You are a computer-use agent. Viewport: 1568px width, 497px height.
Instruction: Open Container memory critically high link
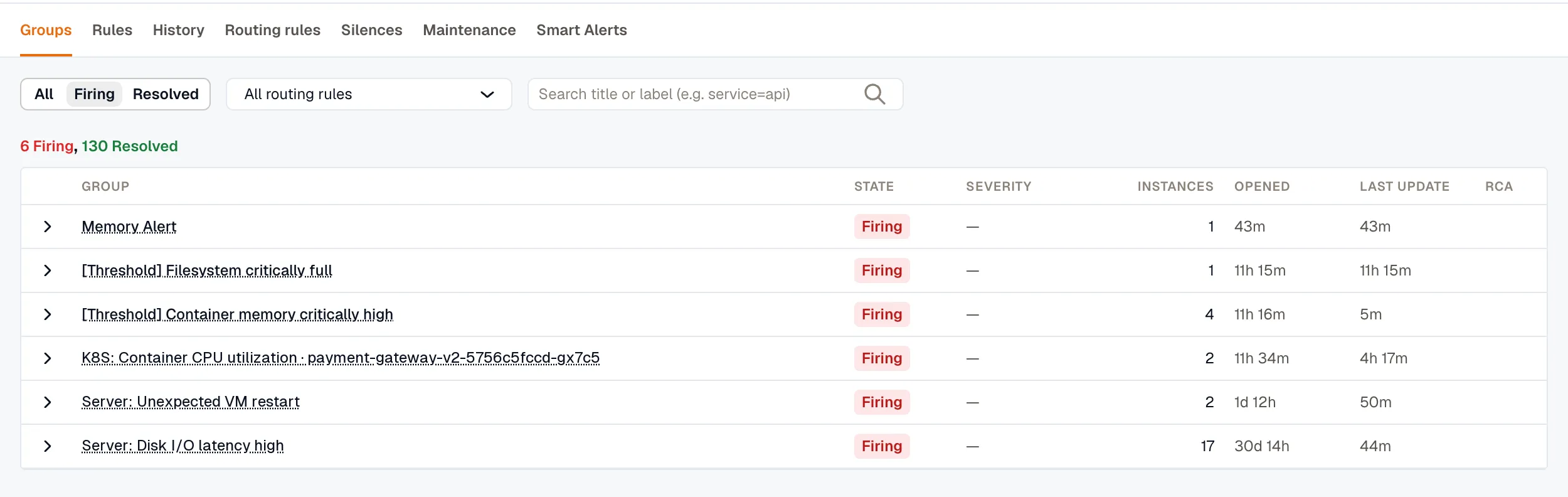pos(238,314)
